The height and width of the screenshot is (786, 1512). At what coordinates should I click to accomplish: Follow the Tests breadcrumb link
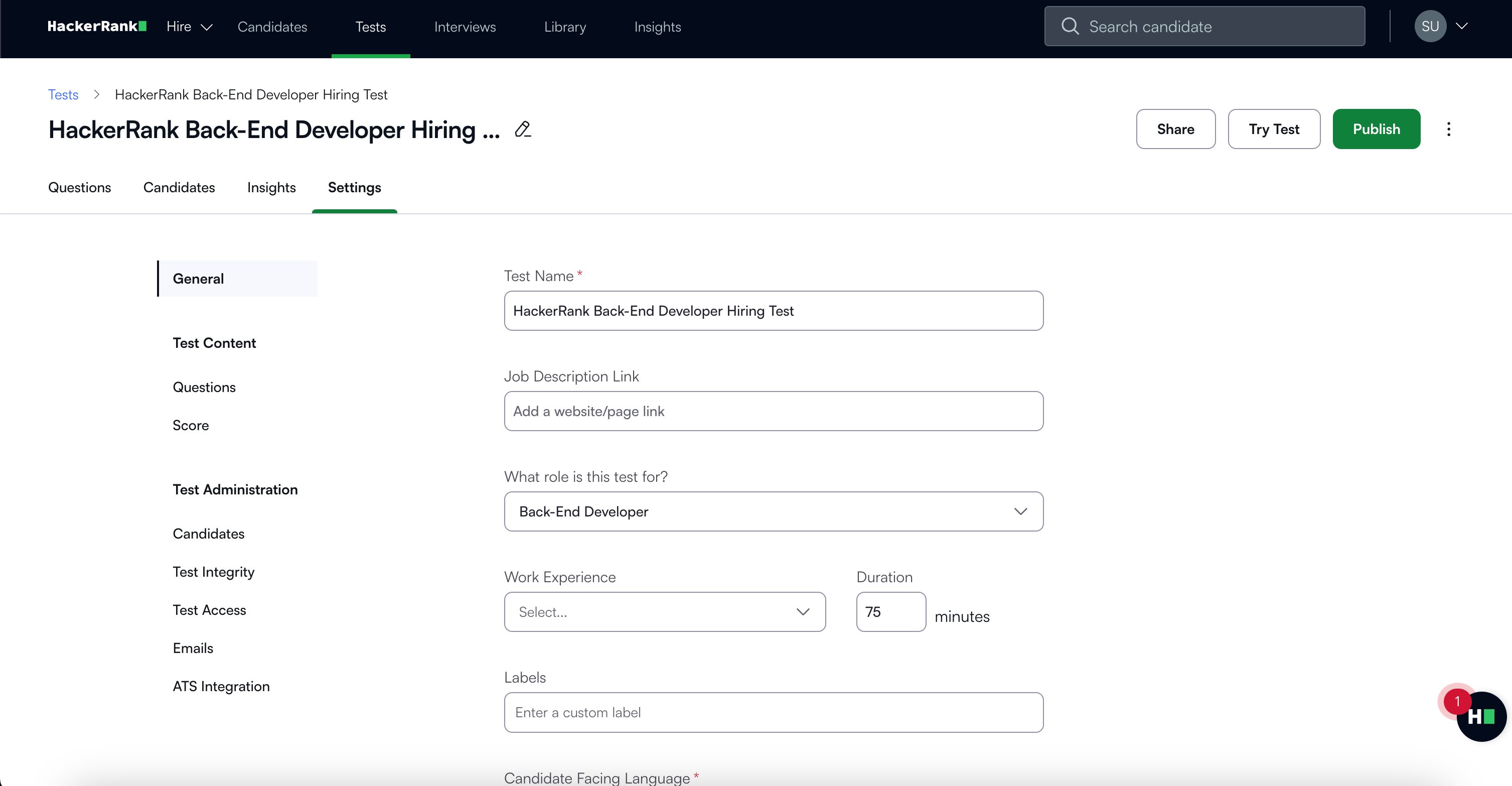tap(63, 94)
